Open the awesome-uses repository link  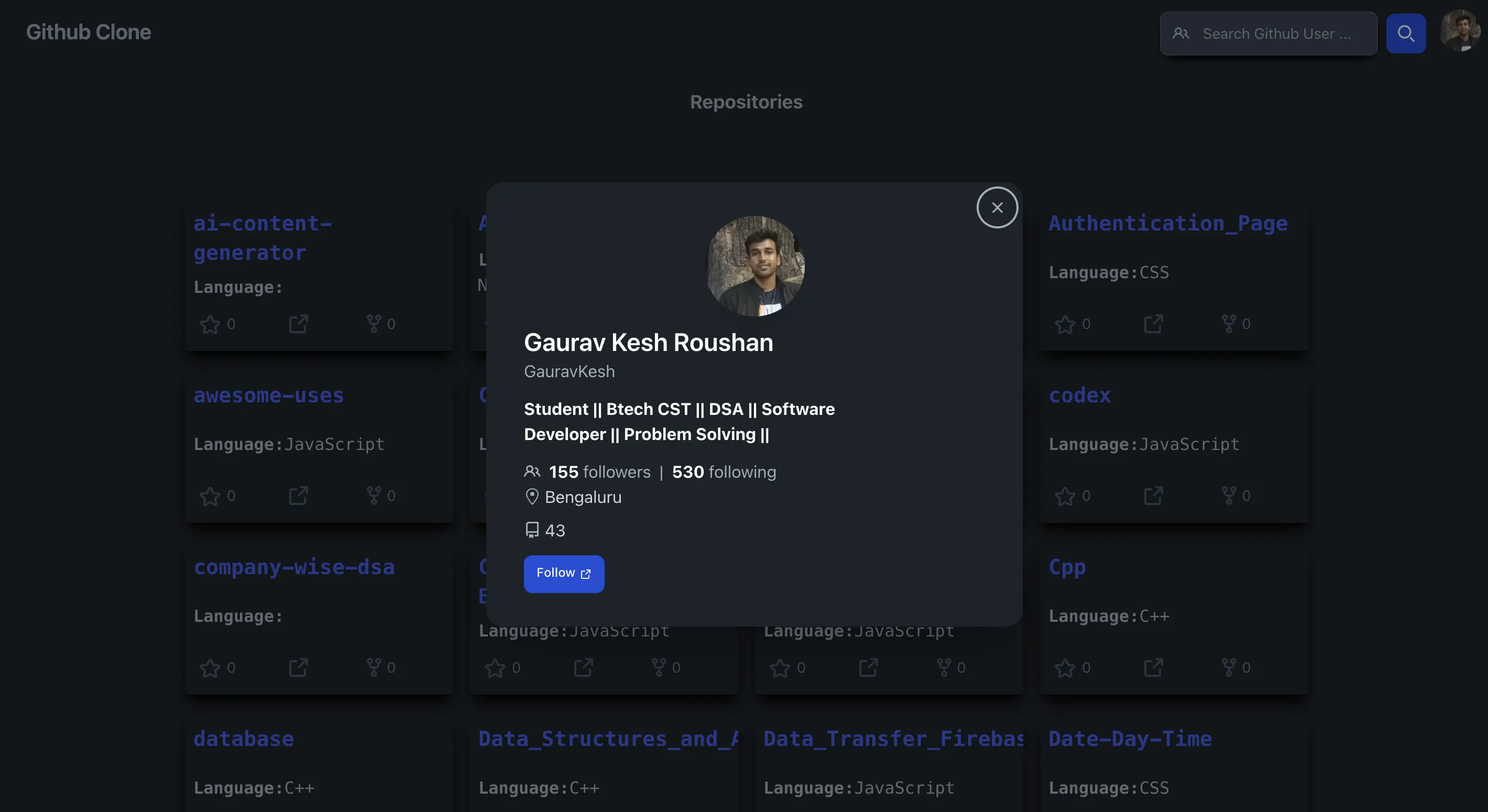pyautogui.click(x=269, y=395)
